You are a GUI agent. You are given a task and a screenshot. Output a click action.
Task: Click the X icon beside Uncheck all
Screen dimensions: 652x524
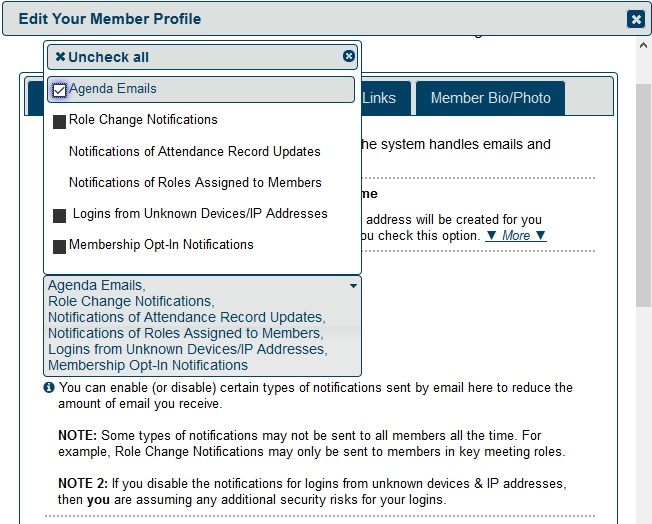click(x=60, y=57)
